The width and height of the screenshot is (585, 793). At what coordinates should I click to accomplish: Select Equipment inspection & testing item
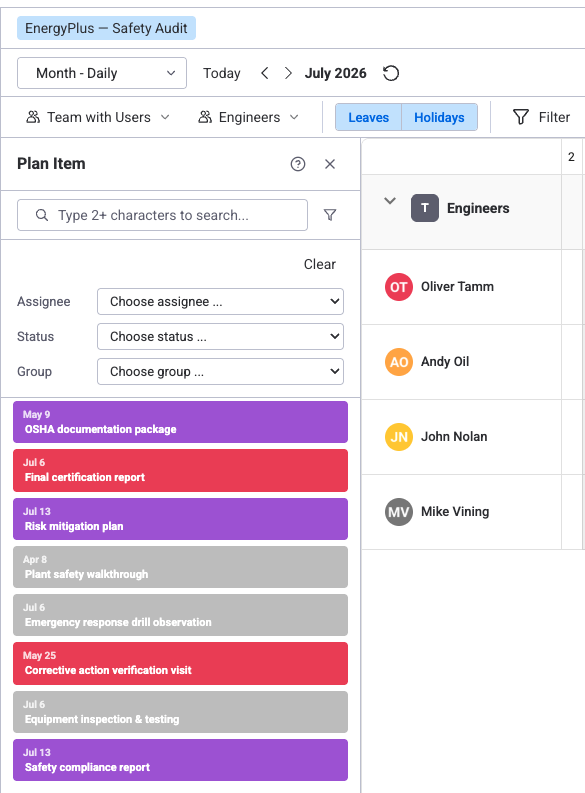coord(181,712)
